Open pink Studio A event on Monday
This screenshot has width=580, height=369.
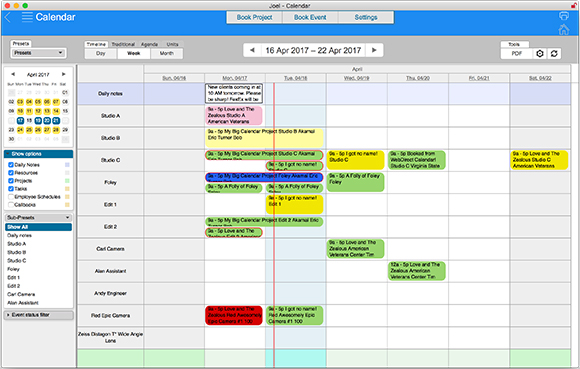(234, 115)
